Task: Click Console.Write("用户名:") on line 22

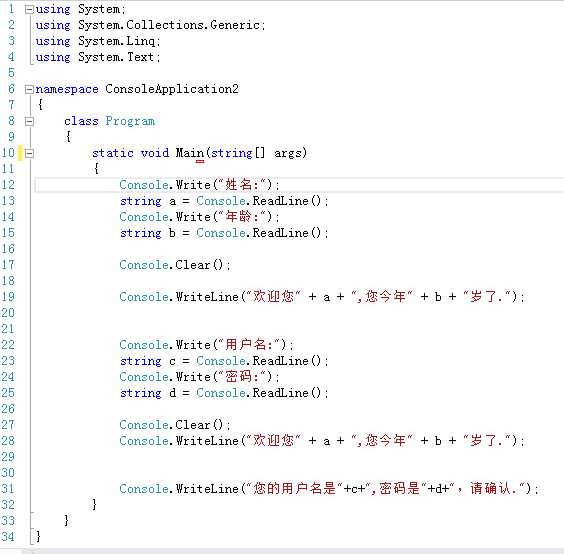Action: coord(206,345)
